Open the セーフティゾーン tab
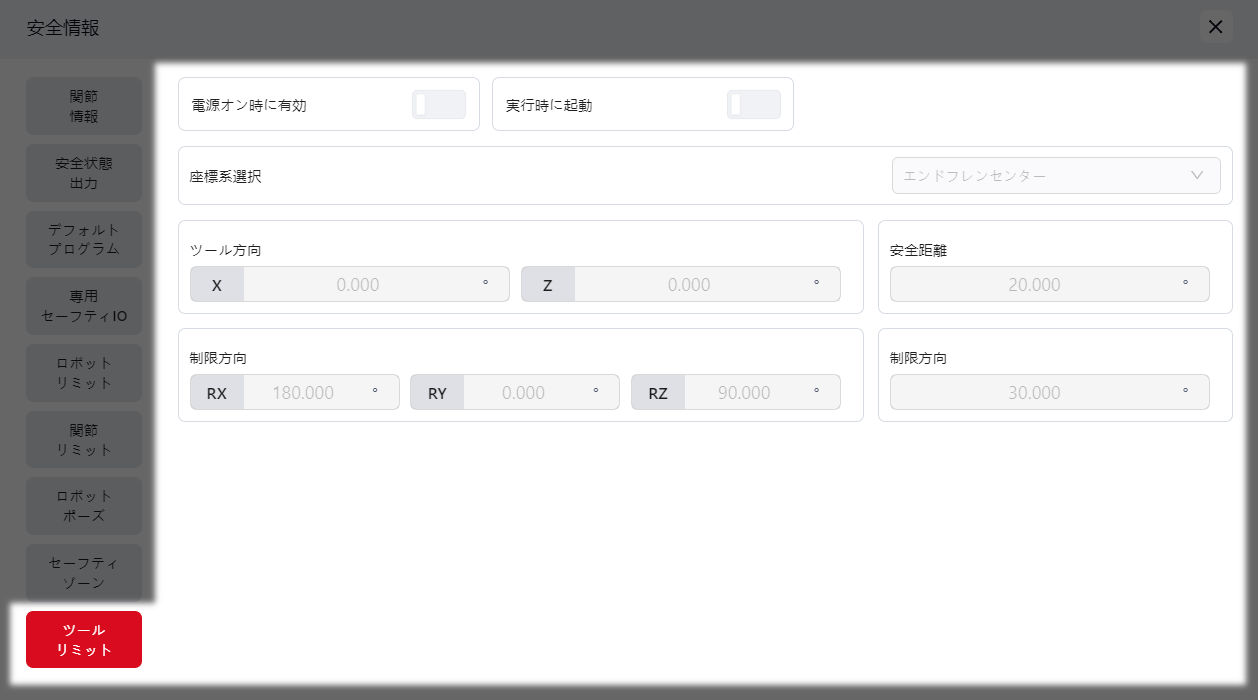This screenshot has width=1258, height=700. coord(84,573)
